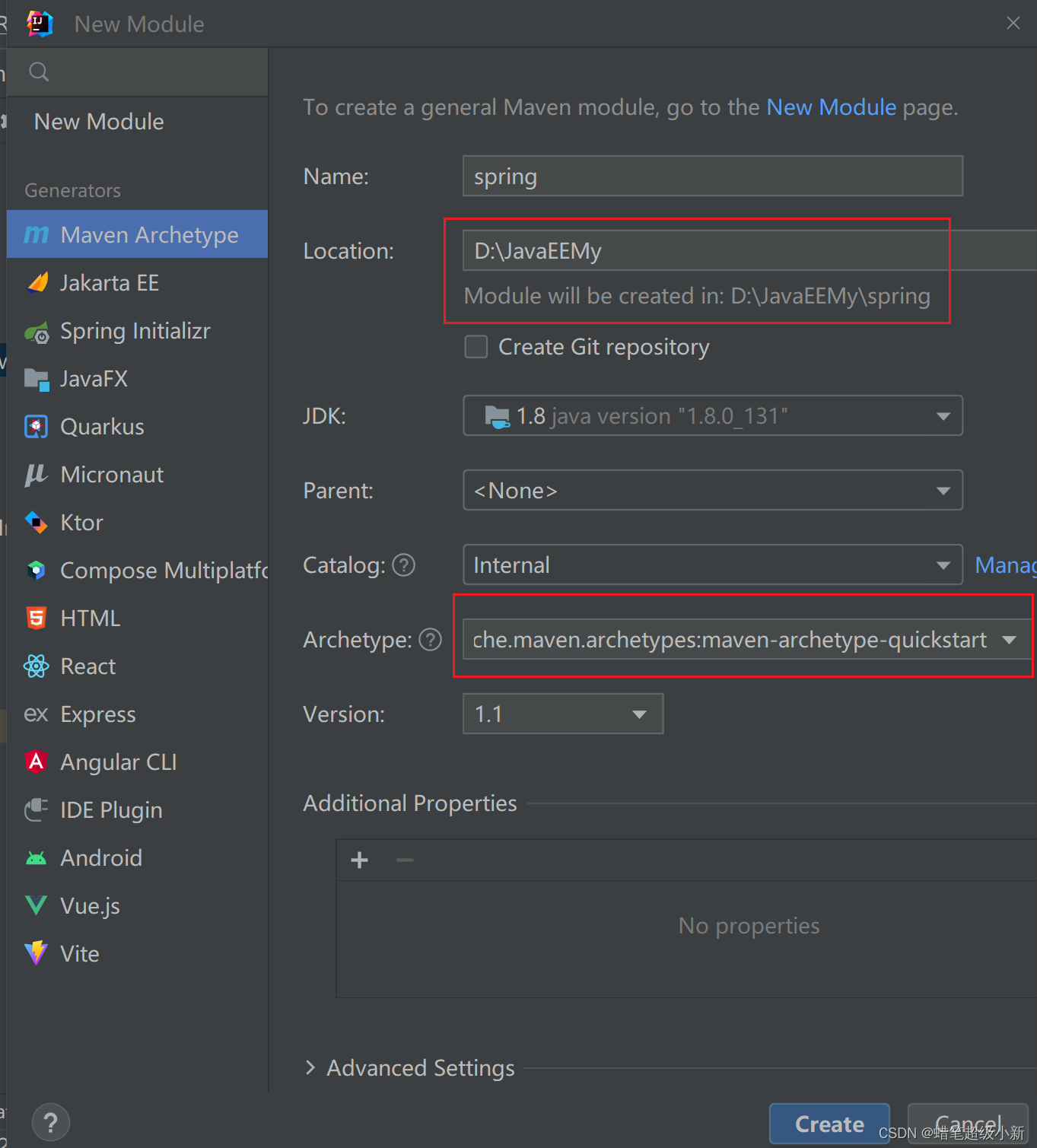Viewport: 1037px width, 1148px height.
Task: Select Express generator label
Action: pos(98,714)
